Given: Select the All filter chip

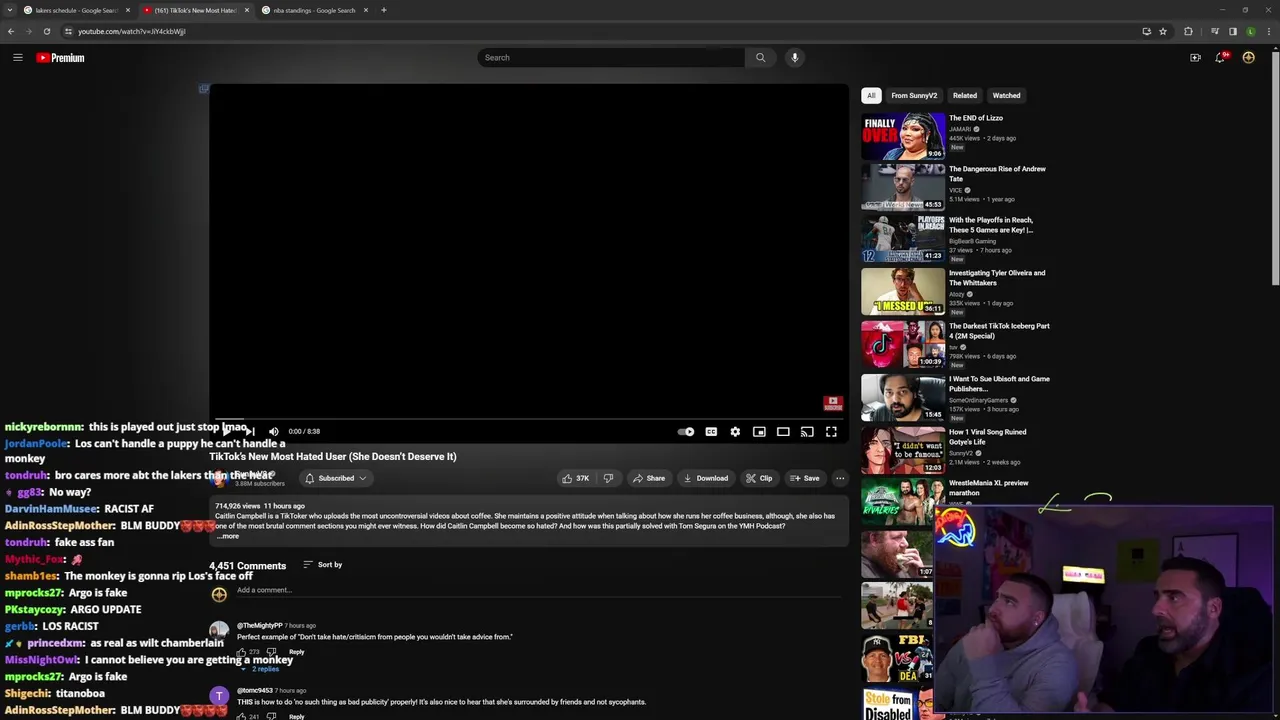Looking at the screenshot, I should pos(871,96).
